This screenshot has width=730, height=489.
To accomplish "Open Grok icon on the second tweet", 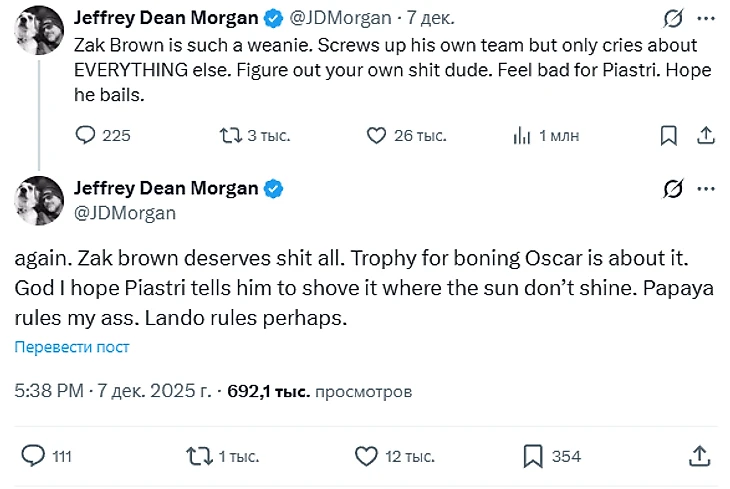I will pos(673,189).
